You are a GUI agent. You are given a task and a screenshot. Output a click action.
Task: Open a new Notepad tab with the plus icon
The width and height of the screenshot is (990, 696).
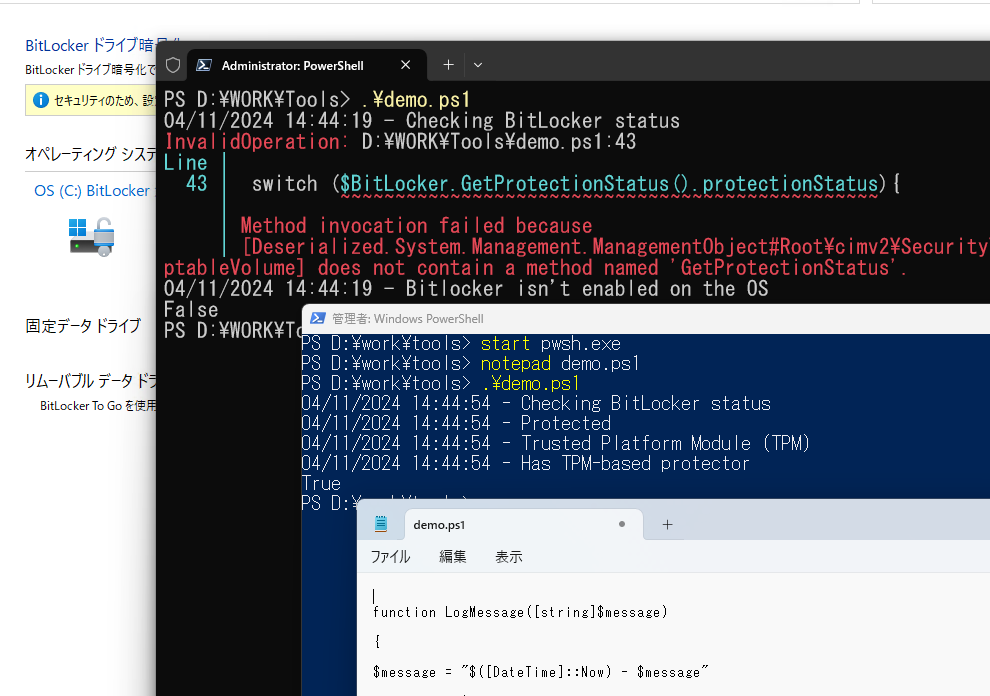tap(667, 523)
